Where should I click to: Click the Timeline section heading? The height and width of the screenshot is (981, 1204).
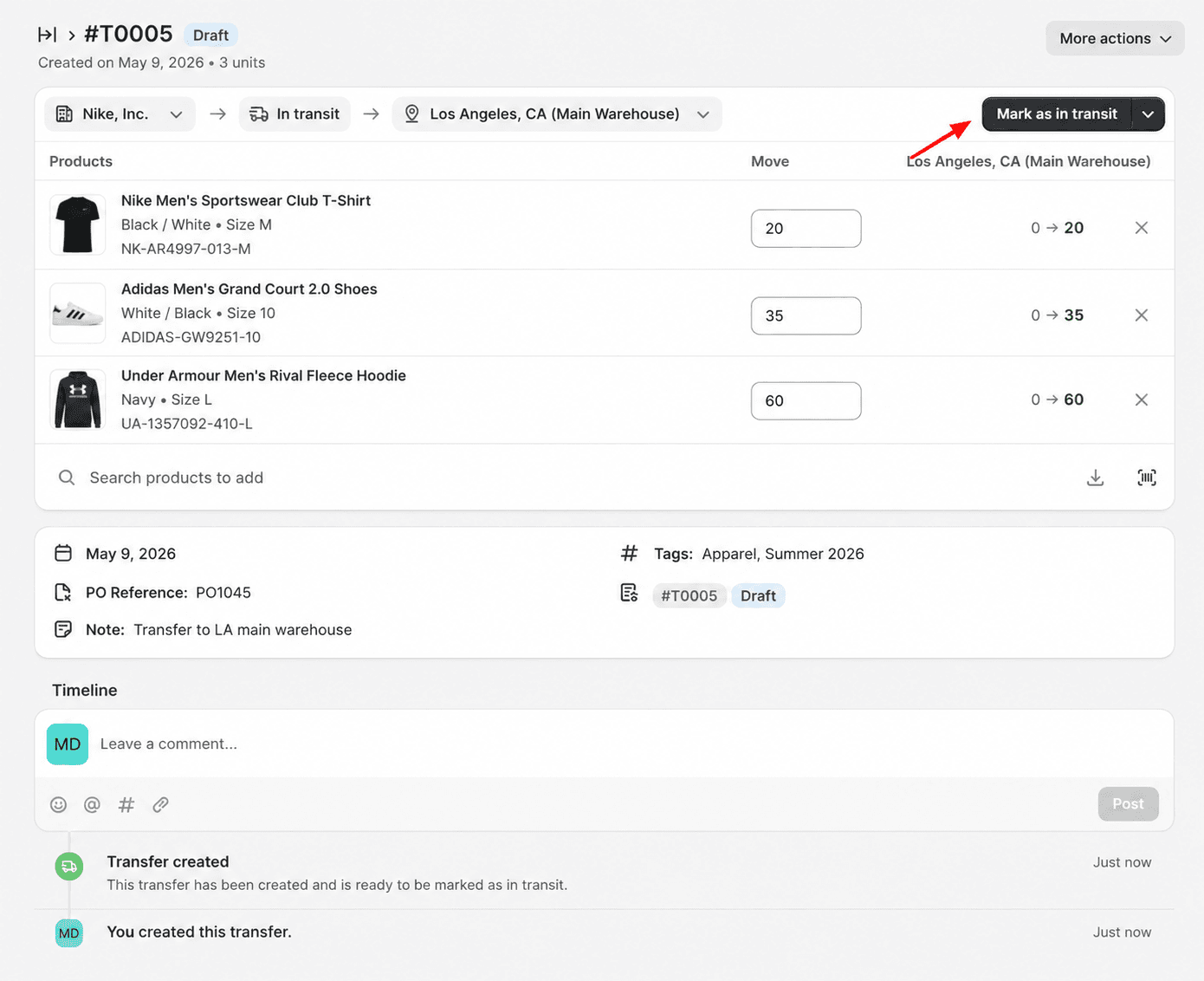(x=84, y=690)
